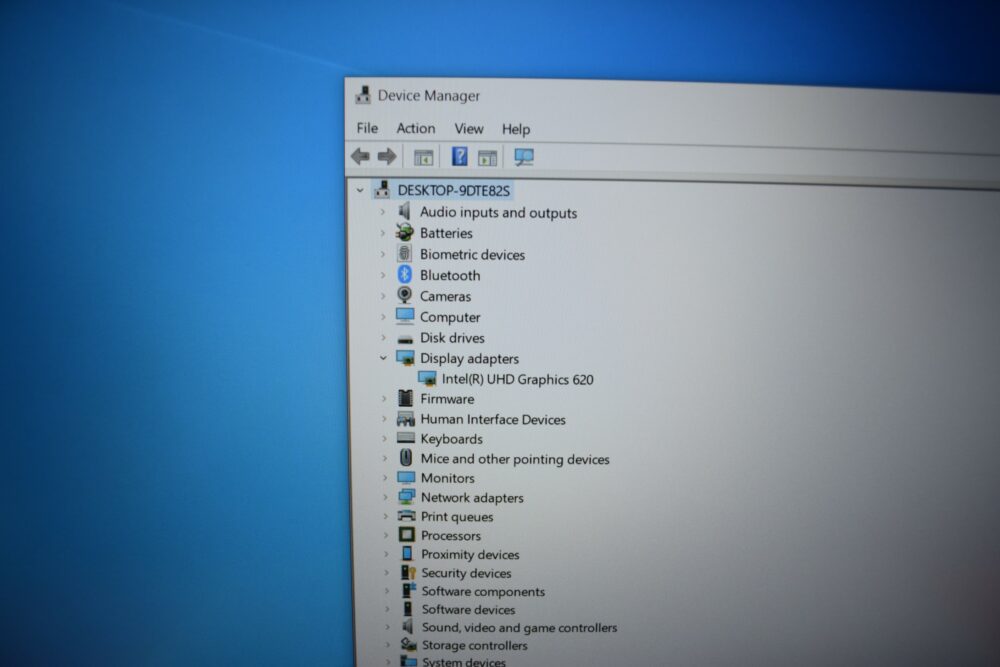Click the Processors chip icon

coord(407,534)
